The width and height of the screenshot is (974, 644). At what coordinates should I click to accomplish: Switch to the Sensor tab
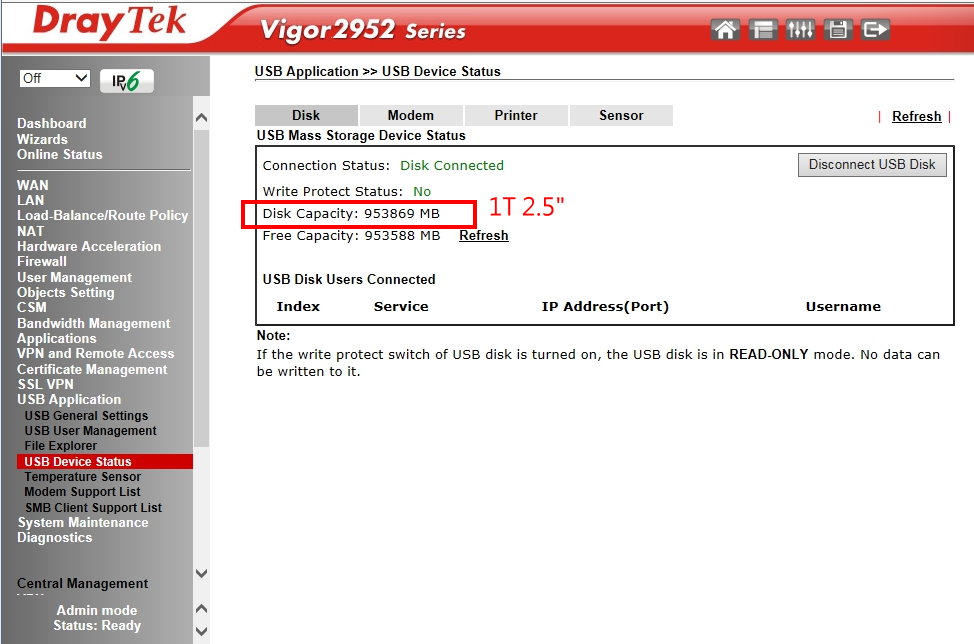621,116
